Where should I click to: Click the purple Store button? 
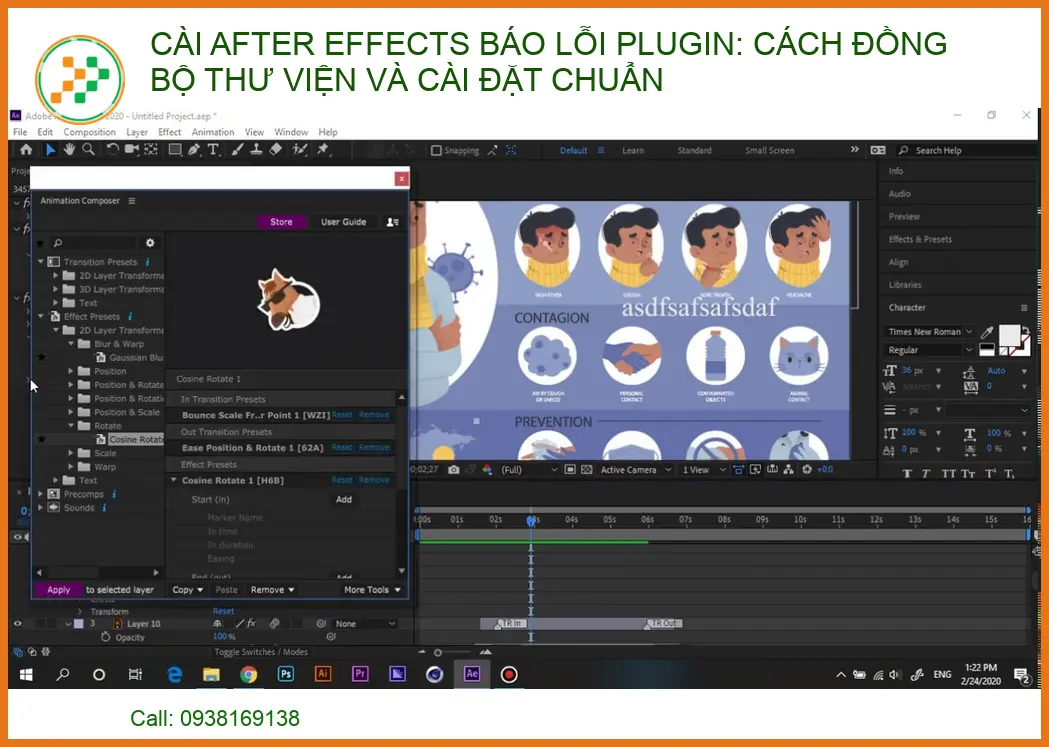coord(281,222)
